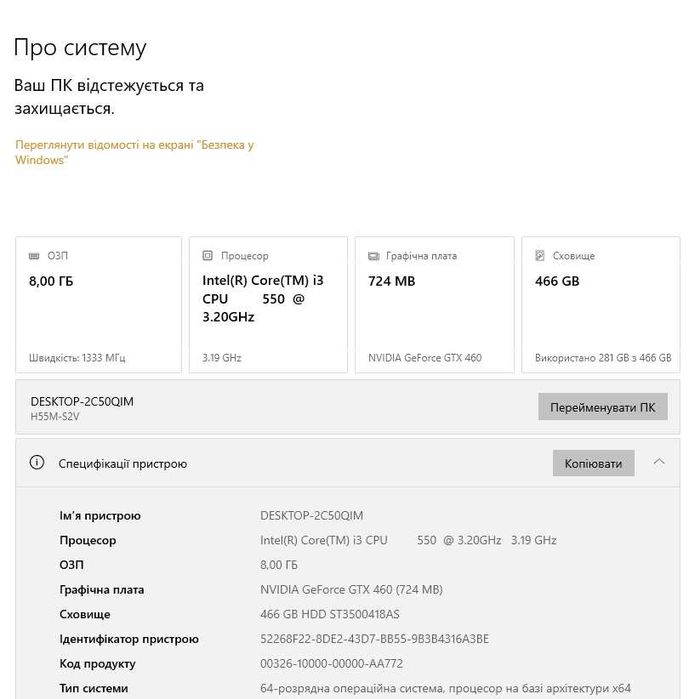Click the 'Про систему' page title
This screenshot has height=699, width=689.
coord(80,47)
